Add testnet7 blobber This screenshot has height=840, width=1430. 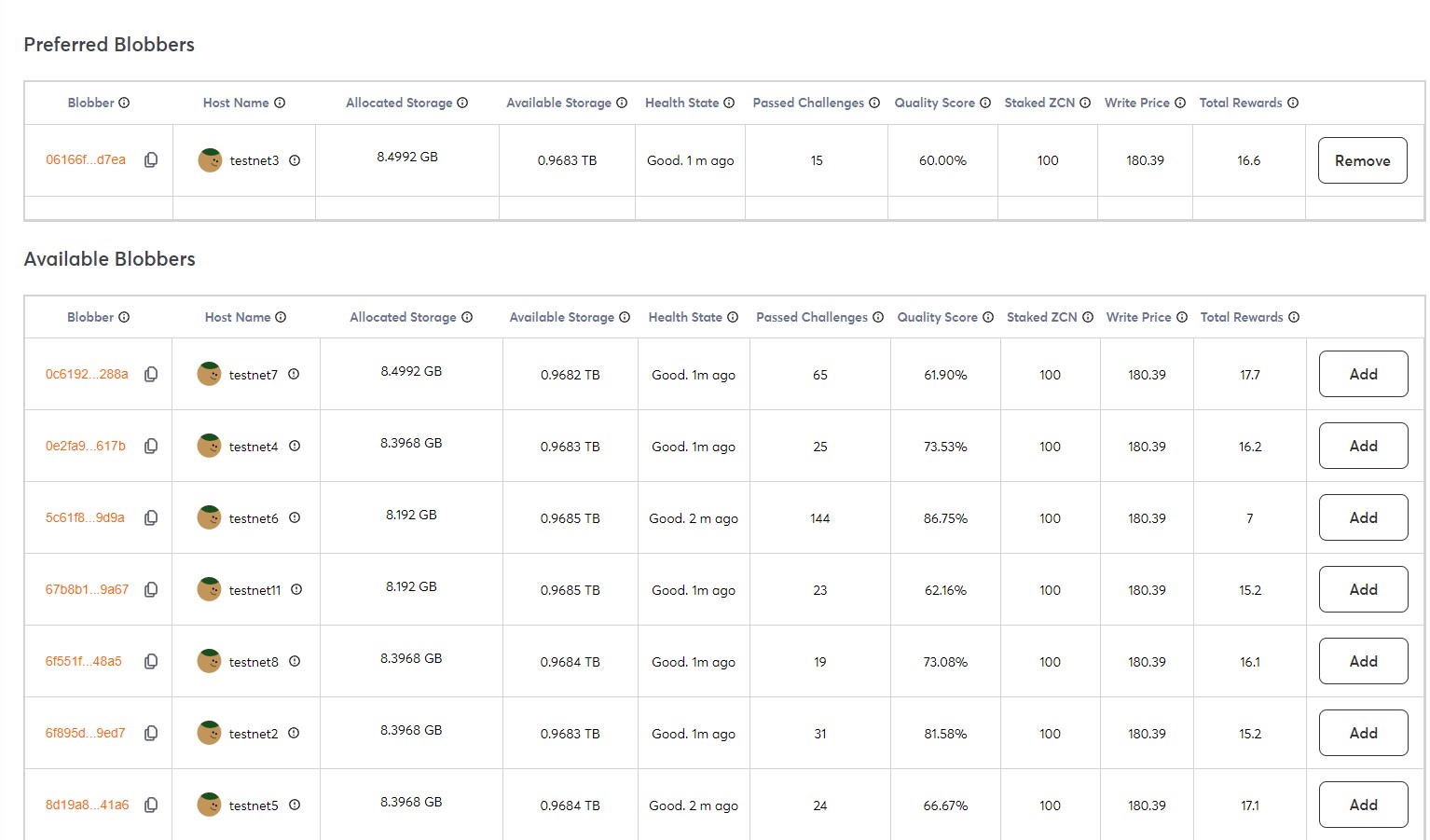coord(1363,375)
